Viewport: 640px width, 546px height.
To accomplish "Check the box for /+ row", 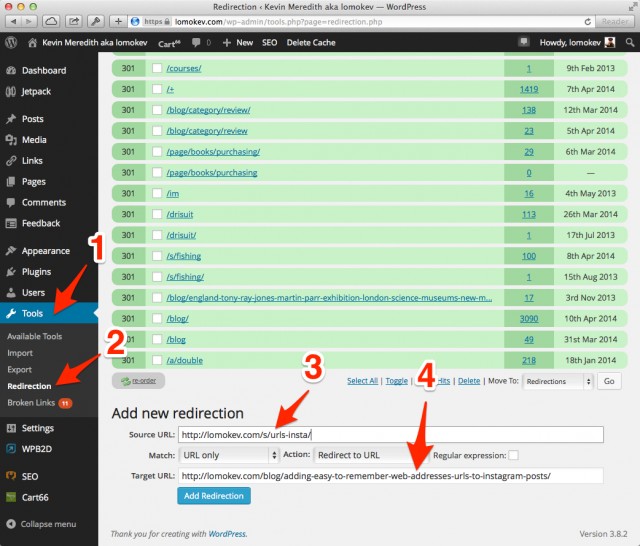I will [x=157, y=89].
